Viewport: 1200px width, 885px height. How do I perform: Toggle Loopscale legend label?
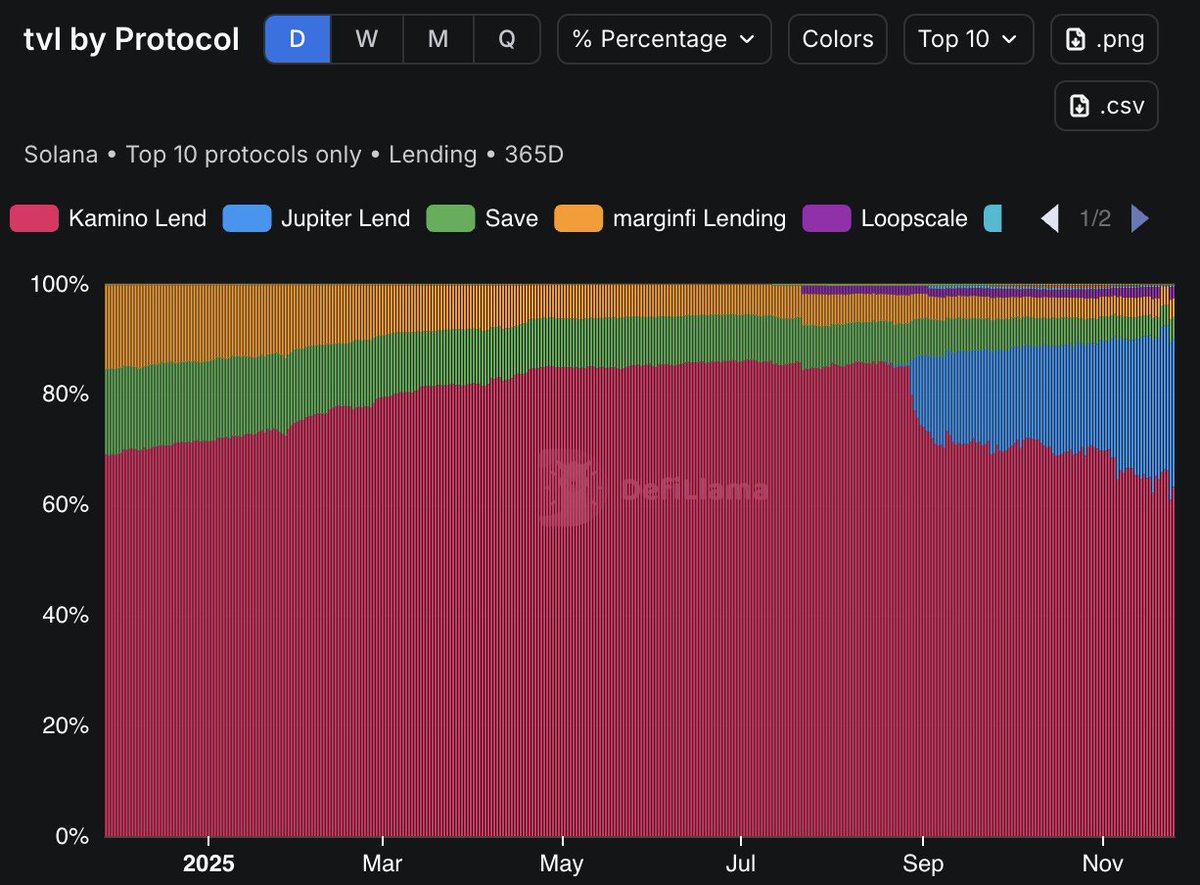point(914,218)
